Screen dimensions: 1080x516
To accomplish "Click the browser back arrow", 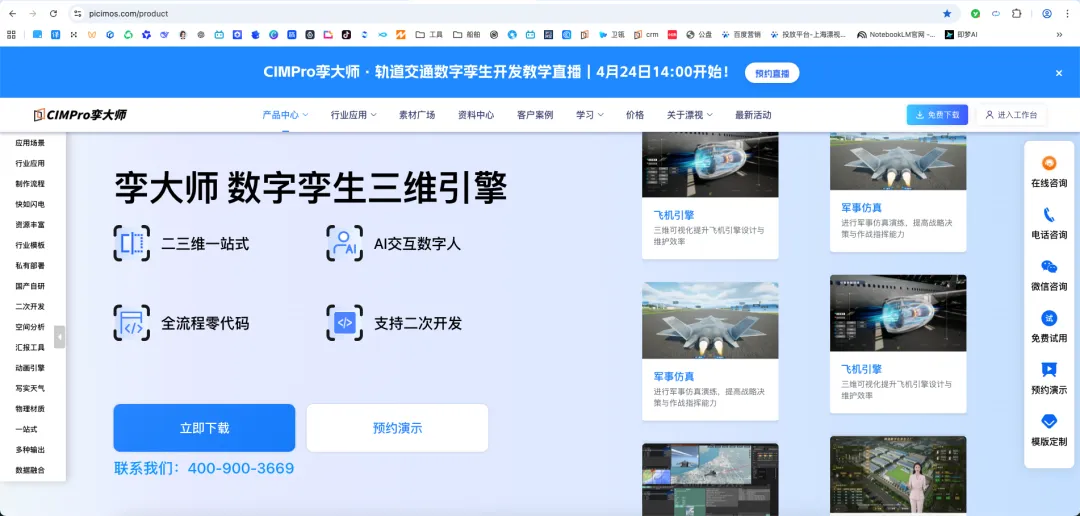I will 12,13.
